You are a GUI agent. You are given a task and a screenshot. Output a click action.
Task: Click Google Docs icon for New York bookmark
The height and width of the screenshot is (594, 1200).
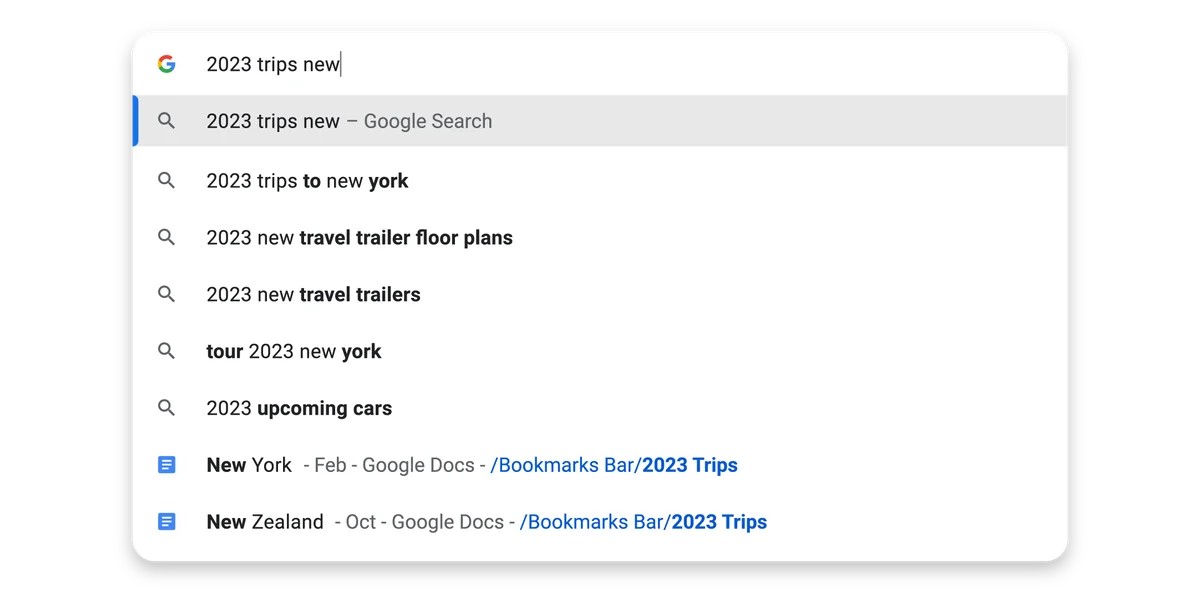pos(167,465)
